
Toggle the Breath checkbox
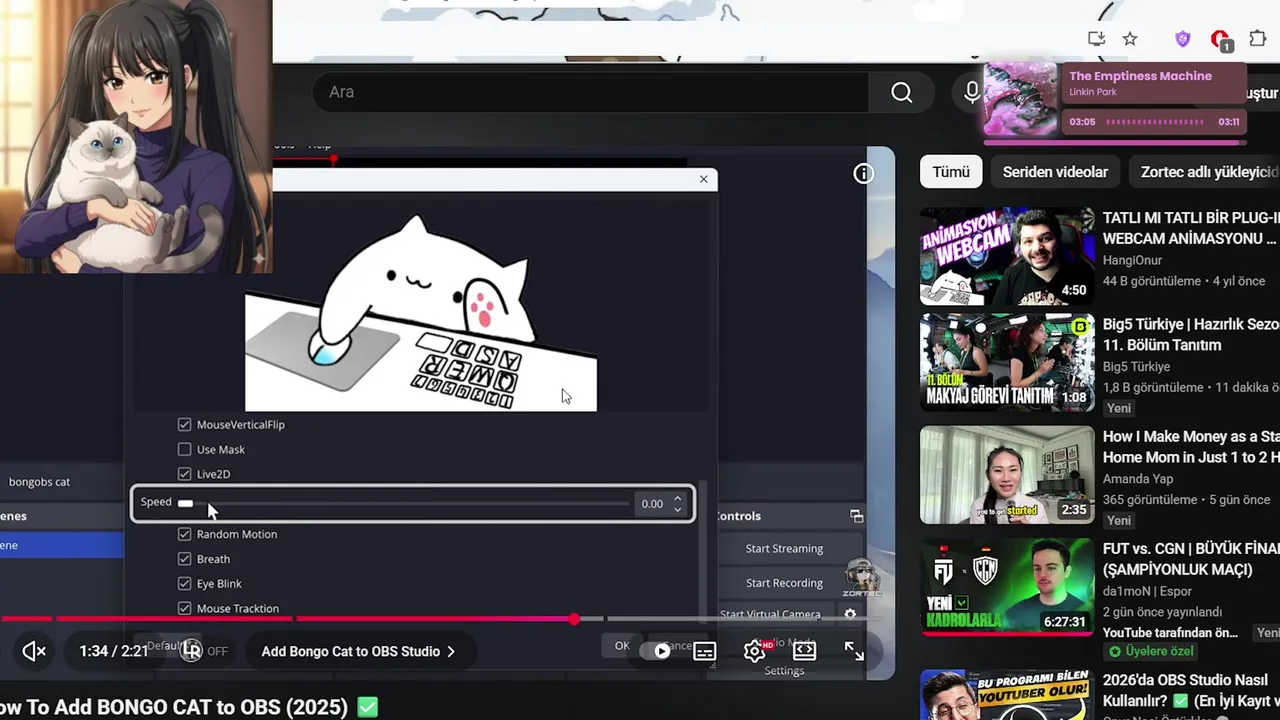pyautogui.click(x=184, y=559)
